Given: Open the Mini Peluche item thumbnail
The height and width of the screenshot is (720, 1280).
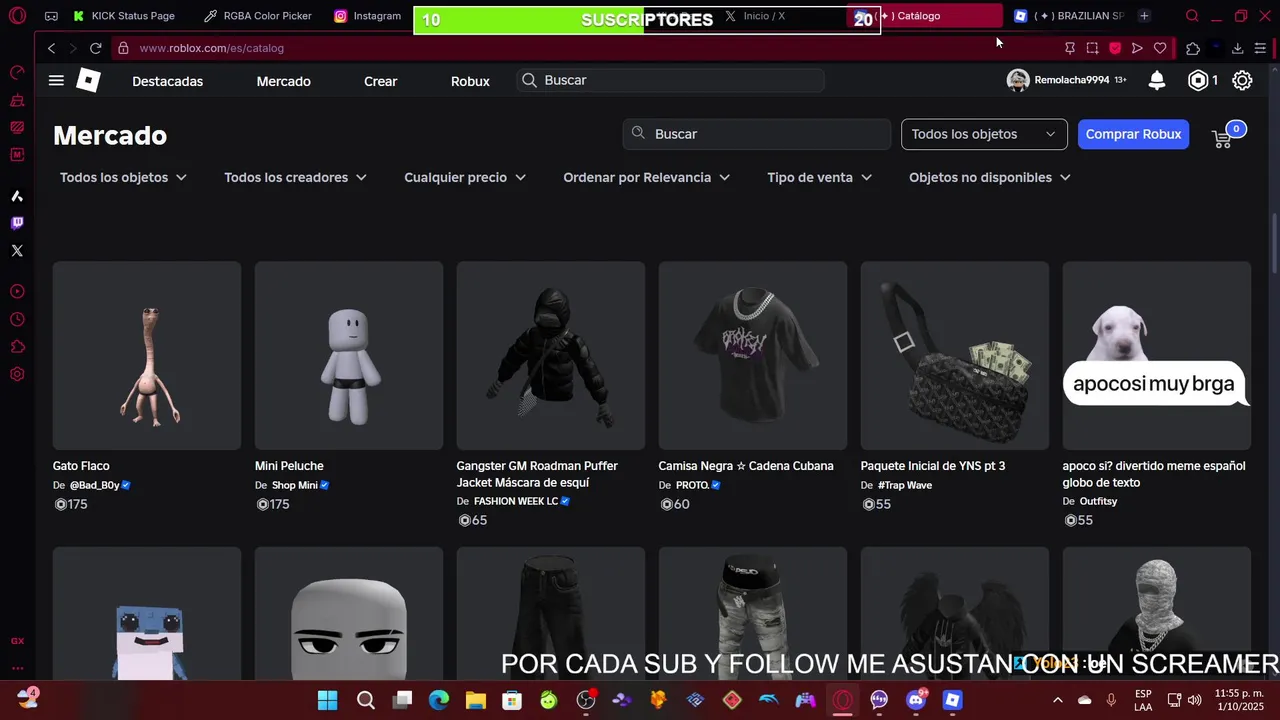Looking at the screenshot, I should tap(349, 356).
